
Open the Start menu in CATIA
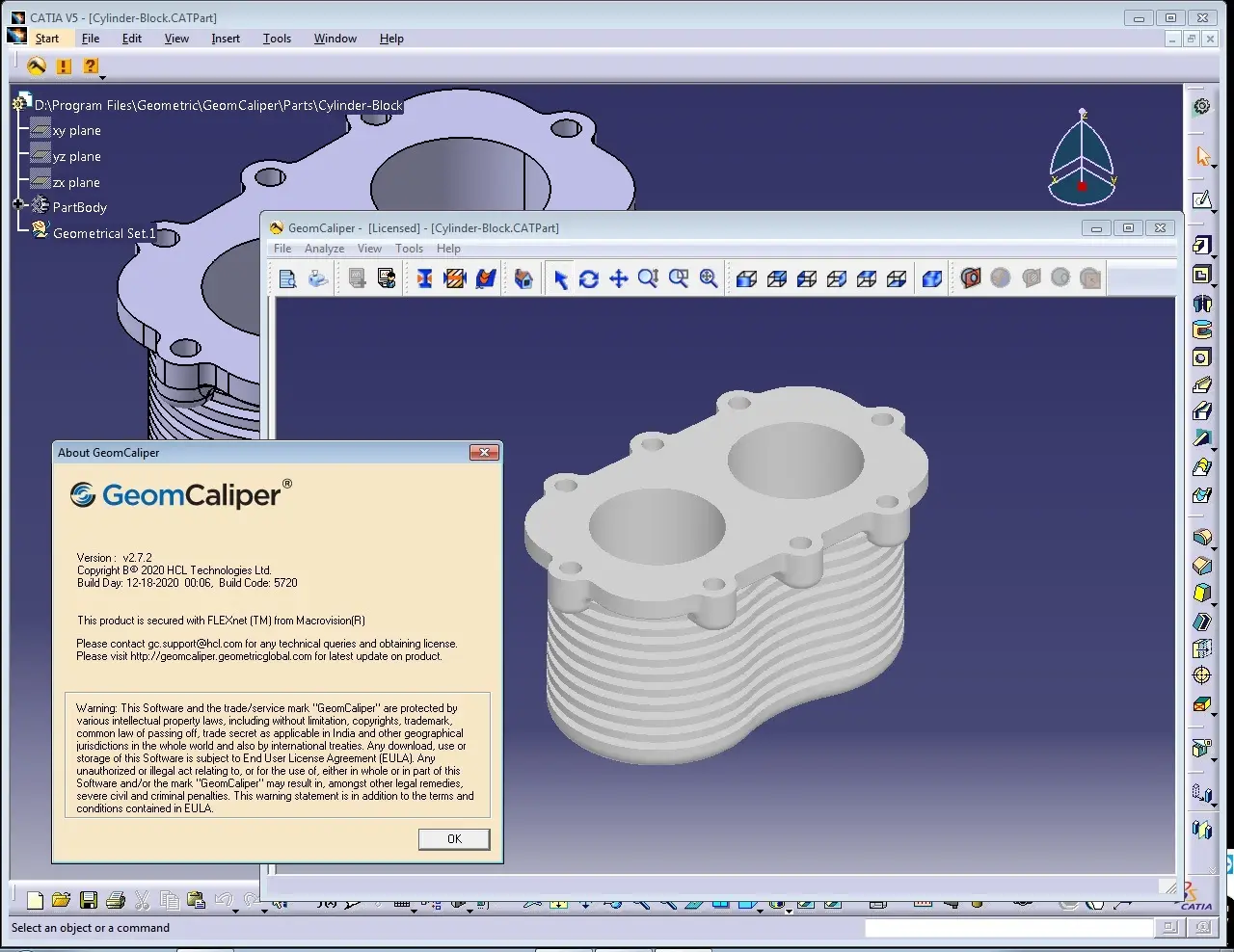coord(47,39)
